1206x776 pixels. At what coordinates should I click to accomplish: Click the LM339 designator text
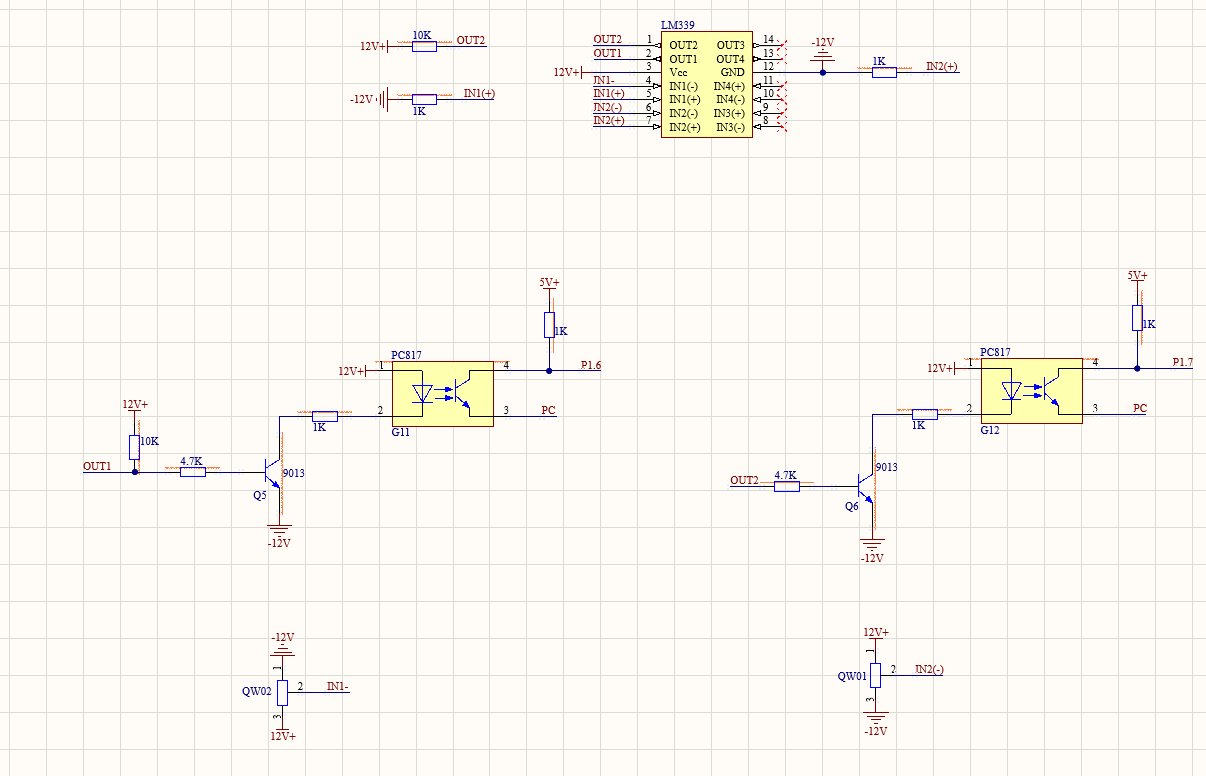(x=678, y=25)
